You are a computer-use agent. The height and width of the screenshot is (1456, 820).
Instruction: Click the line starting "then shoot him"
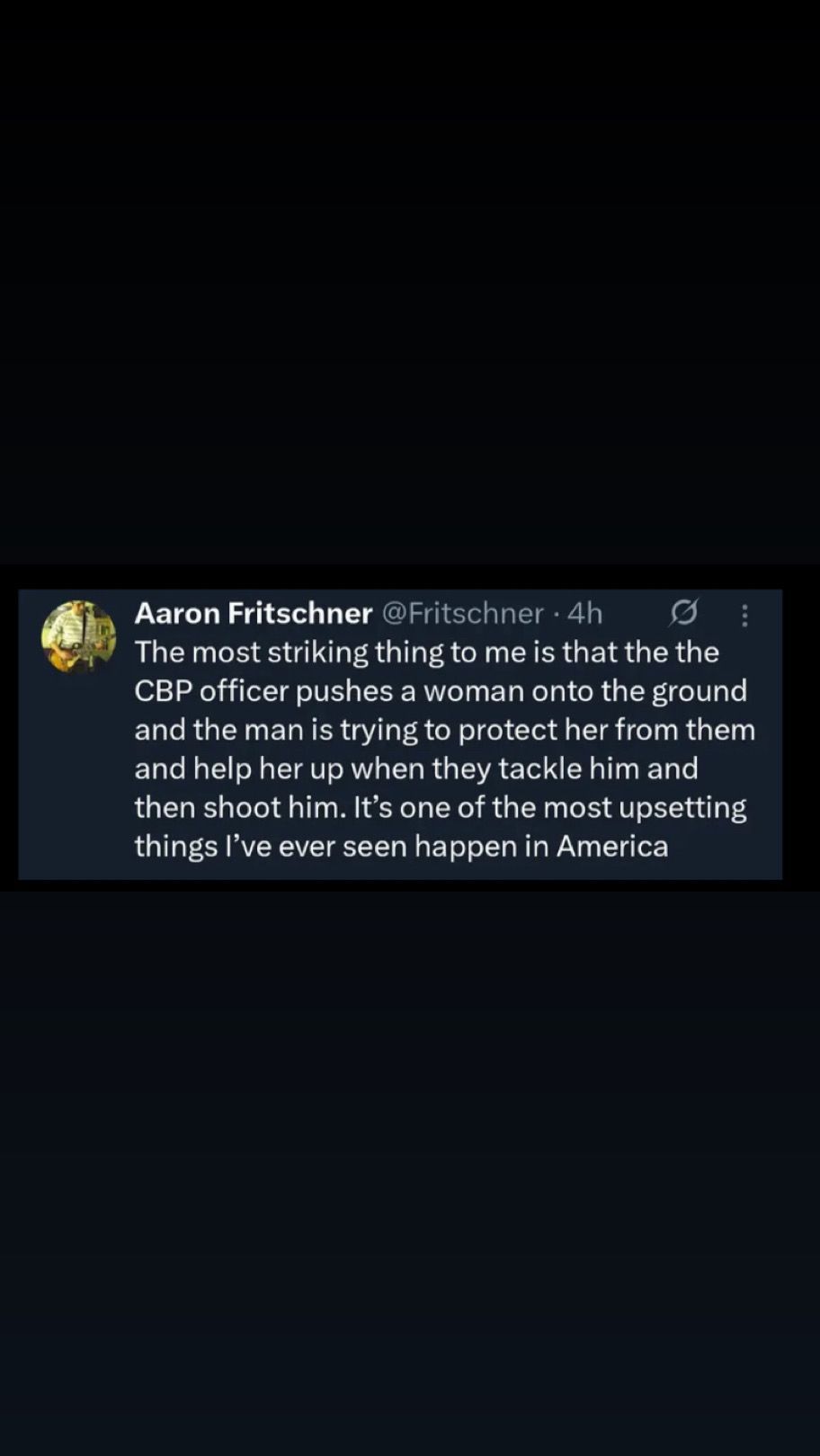pyautogui.click(x=440, y=807)
